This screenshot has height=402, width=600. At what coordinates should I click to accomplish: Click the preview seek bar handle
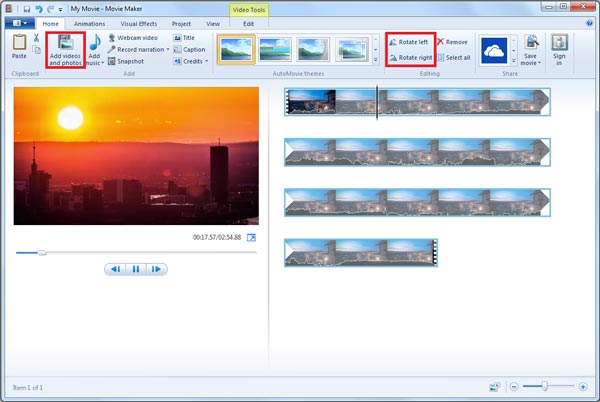click(x=42, y=252)
